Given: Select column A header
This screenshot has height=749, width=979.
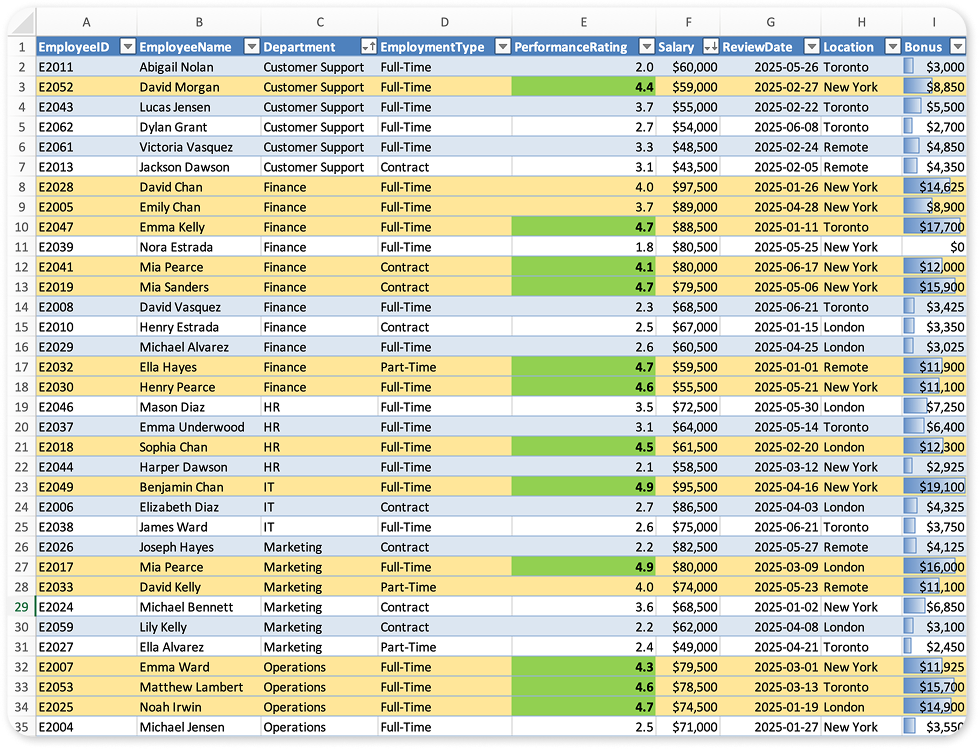Looking at the screenshot, I should point(86,22).
